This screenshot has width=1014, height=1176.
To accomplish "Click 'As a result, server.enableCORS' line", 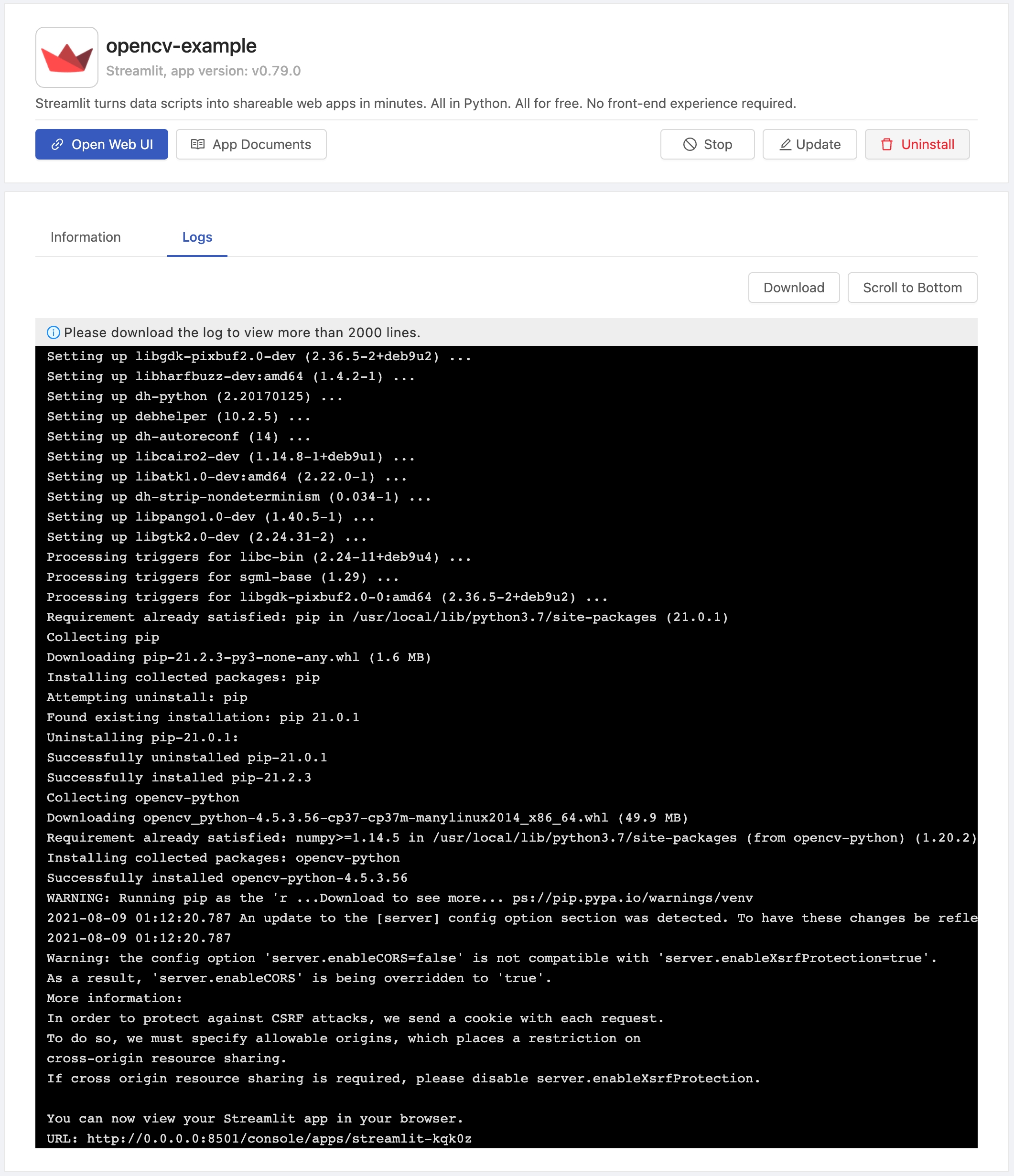I will [299, 978].
